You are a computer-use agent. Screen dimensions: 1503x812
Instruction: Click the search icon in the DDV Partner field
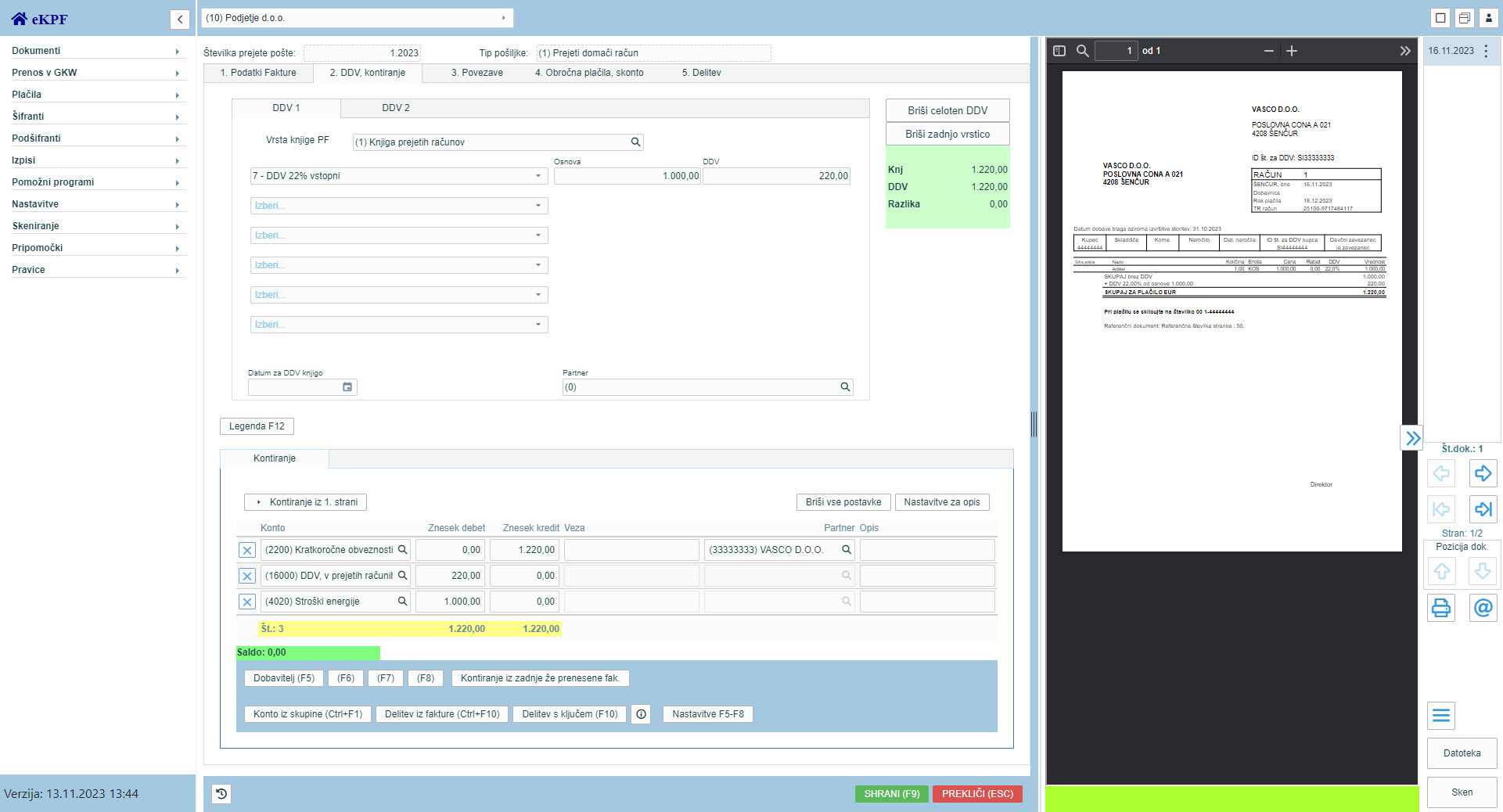point(845,387)
